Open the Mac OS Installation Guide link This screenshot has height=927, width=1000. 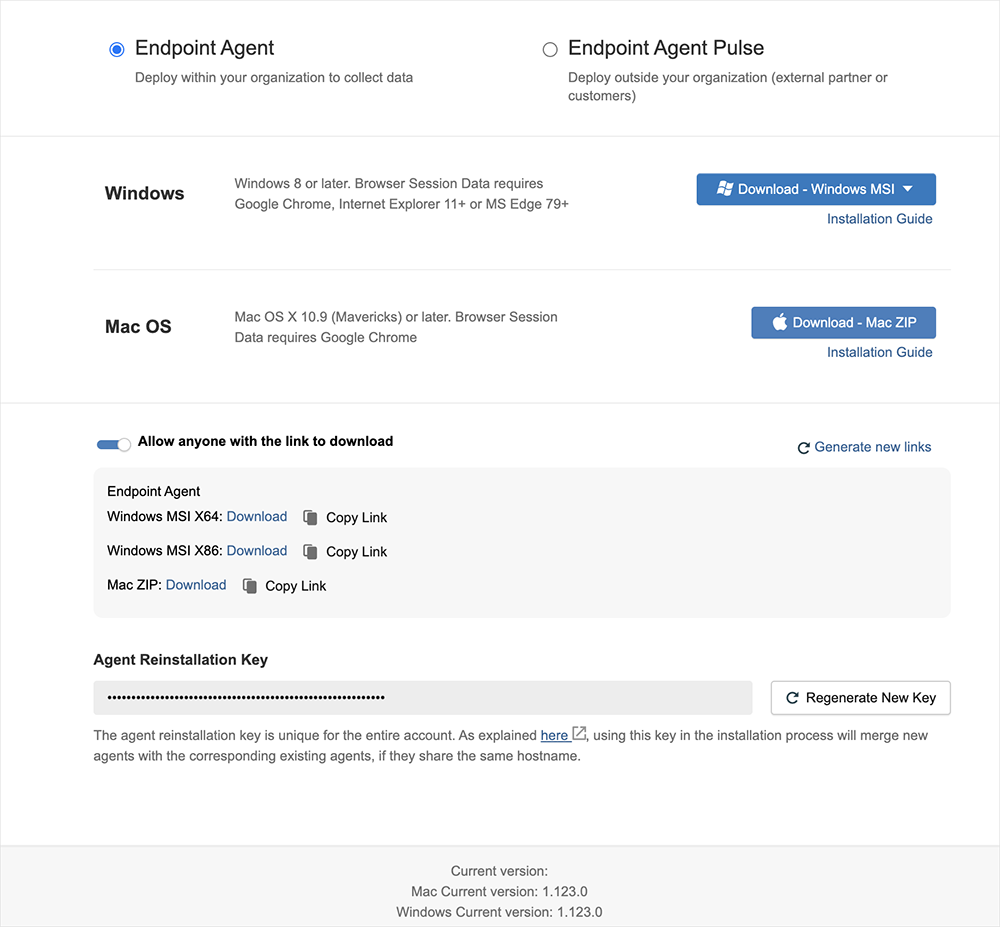[x=879, y=352]
